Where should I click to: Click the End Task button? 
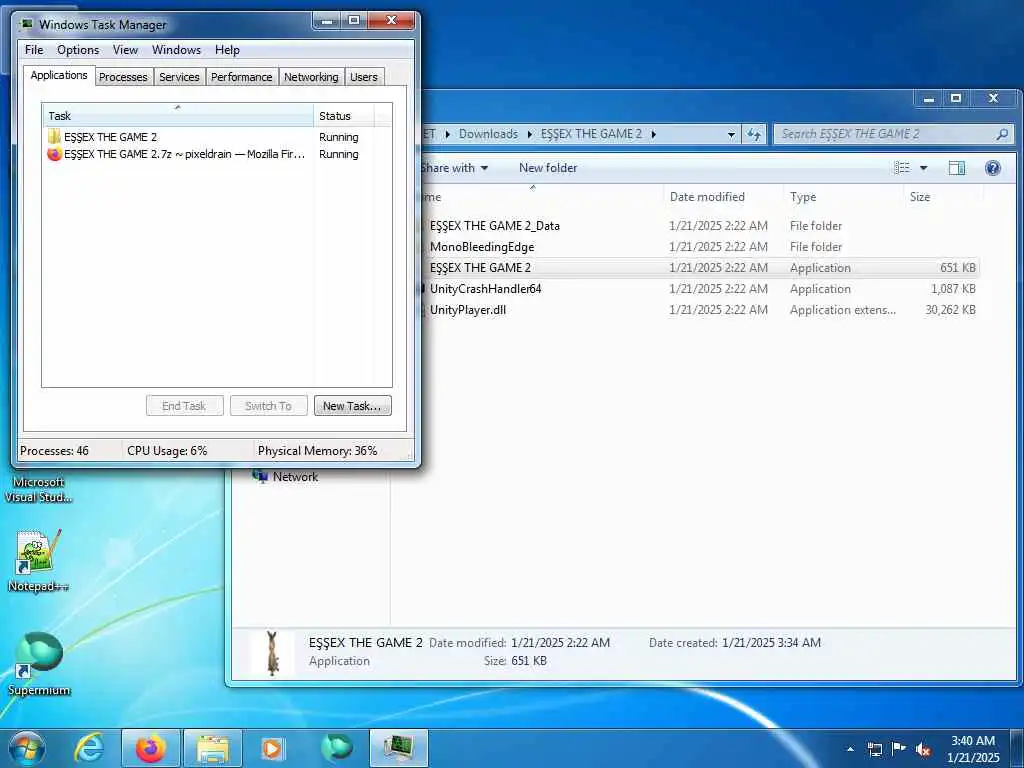(x=184, y=406)
